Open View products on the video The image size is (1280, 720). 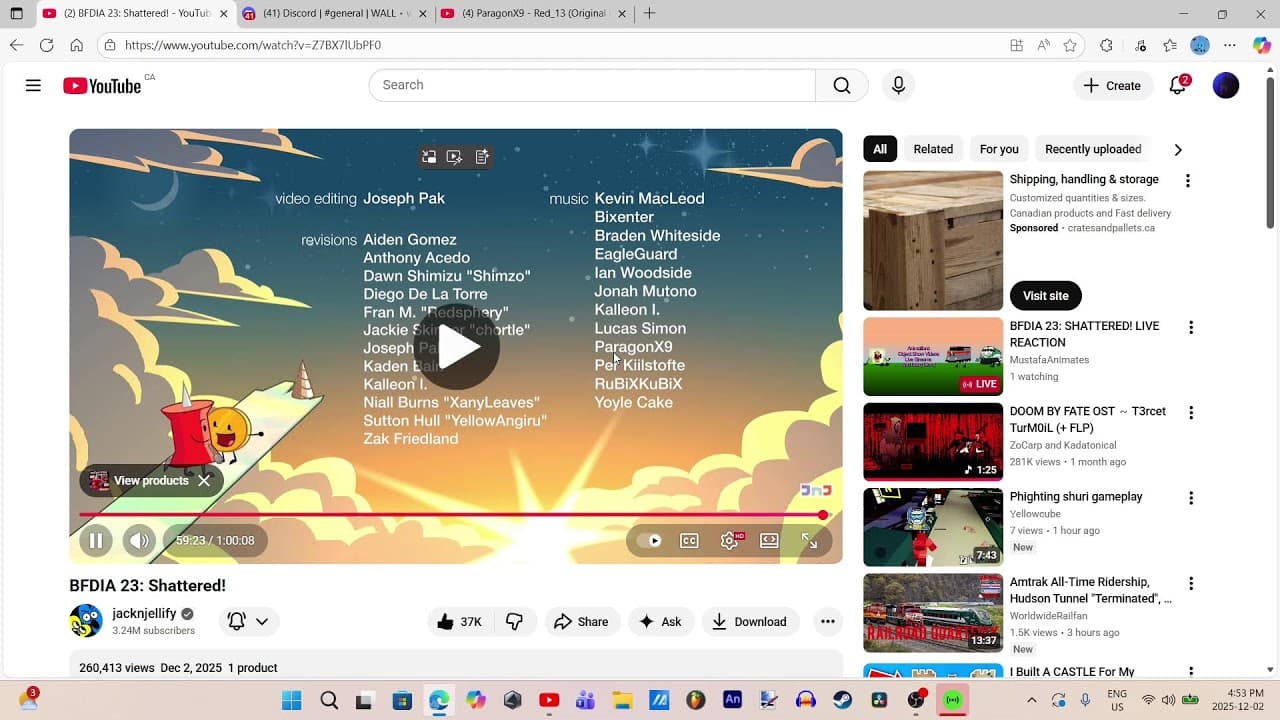(151, 480)
